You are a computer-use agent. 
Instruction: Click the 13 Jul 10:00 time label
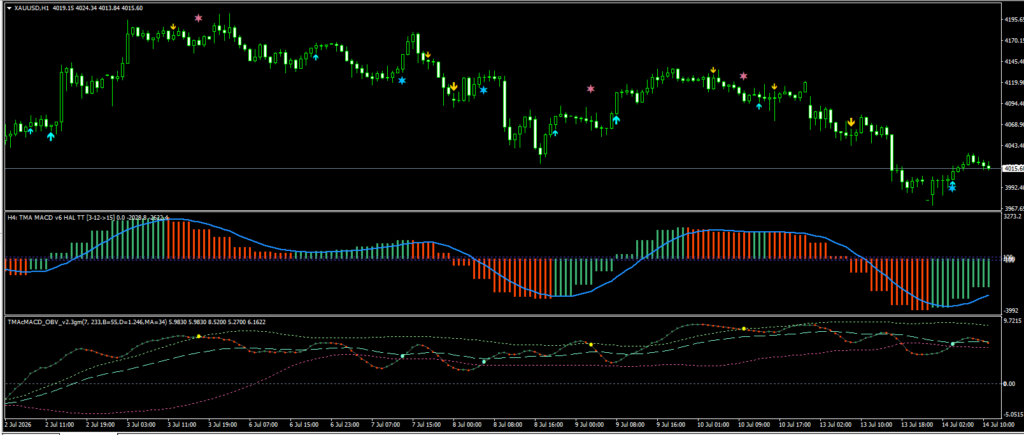(x=877, y=423)
